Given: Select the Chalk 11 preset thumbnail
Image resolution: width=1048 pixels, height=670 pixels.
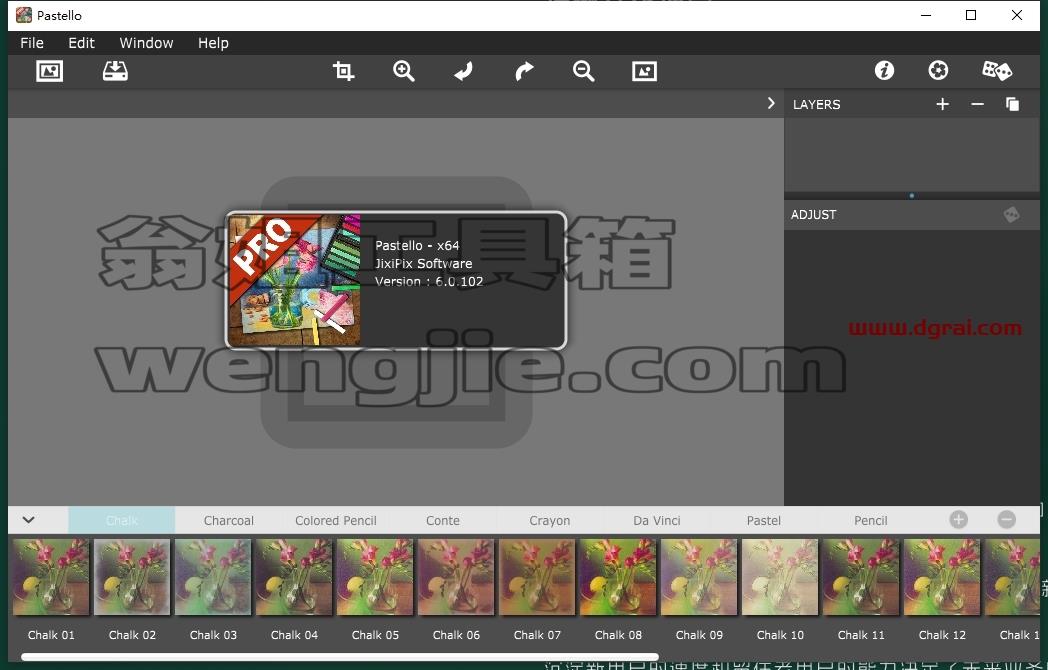Looking at the screenshot, I should click(861, 577).
